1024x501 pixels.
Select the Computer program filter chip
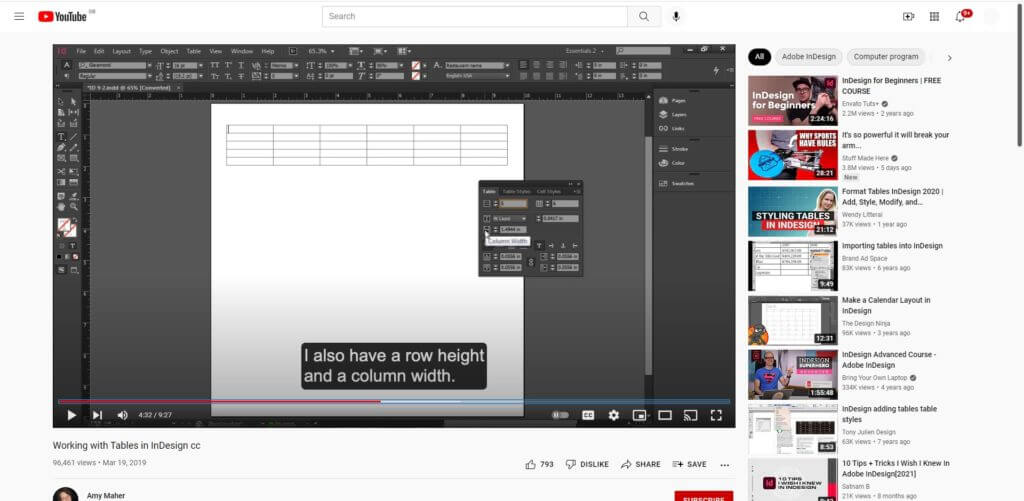point(886,57)
